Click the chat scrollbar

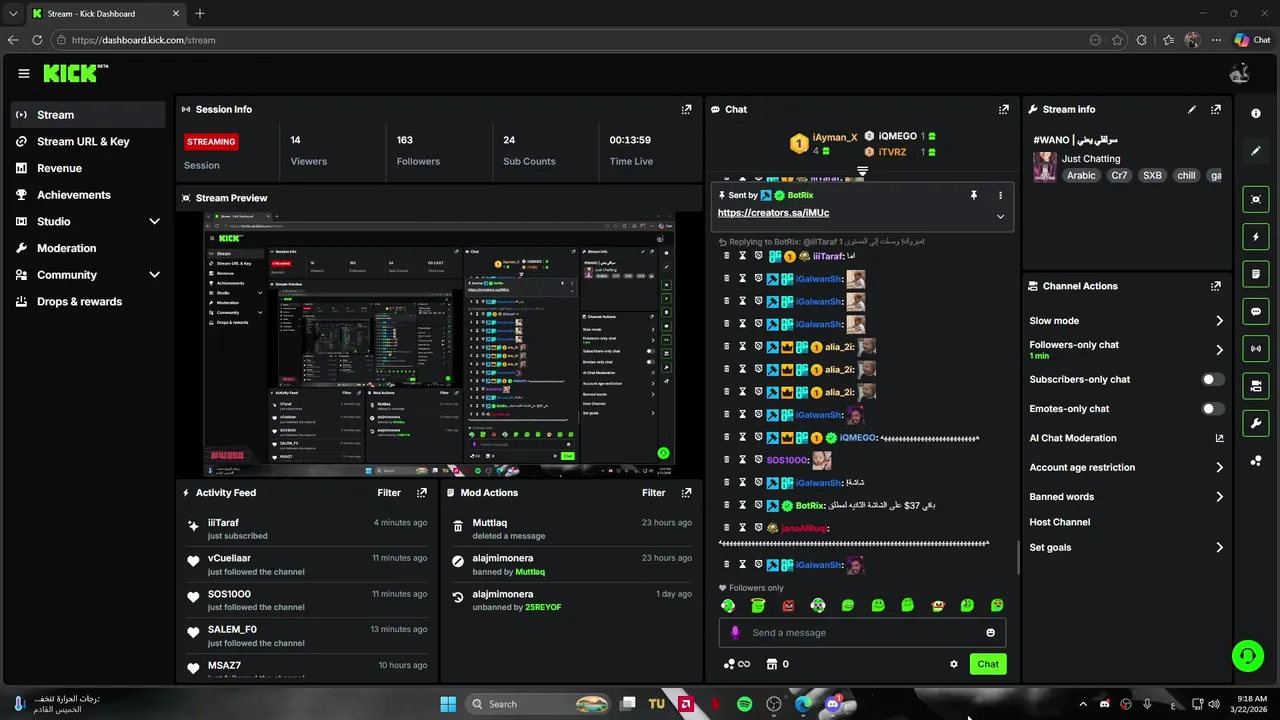[1018, 558]
